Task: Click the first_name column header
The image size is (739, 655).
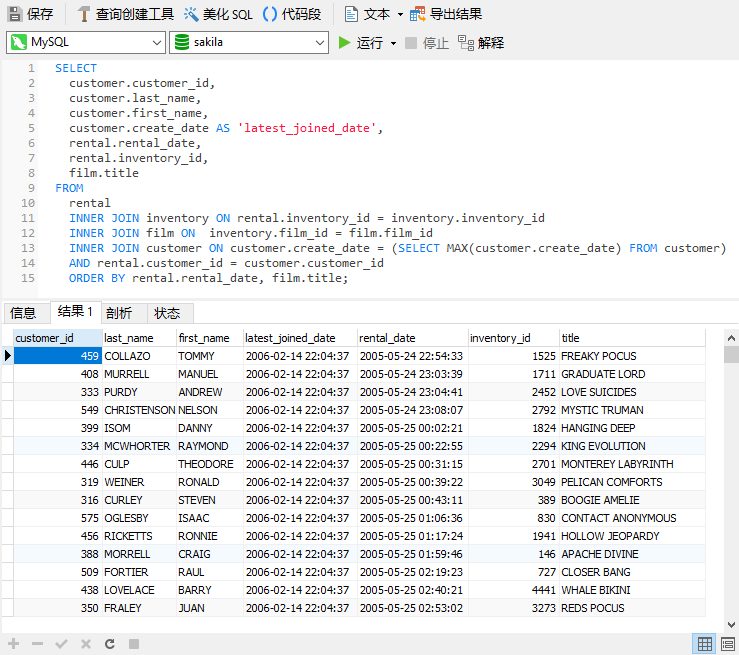Action: (210, 338)
